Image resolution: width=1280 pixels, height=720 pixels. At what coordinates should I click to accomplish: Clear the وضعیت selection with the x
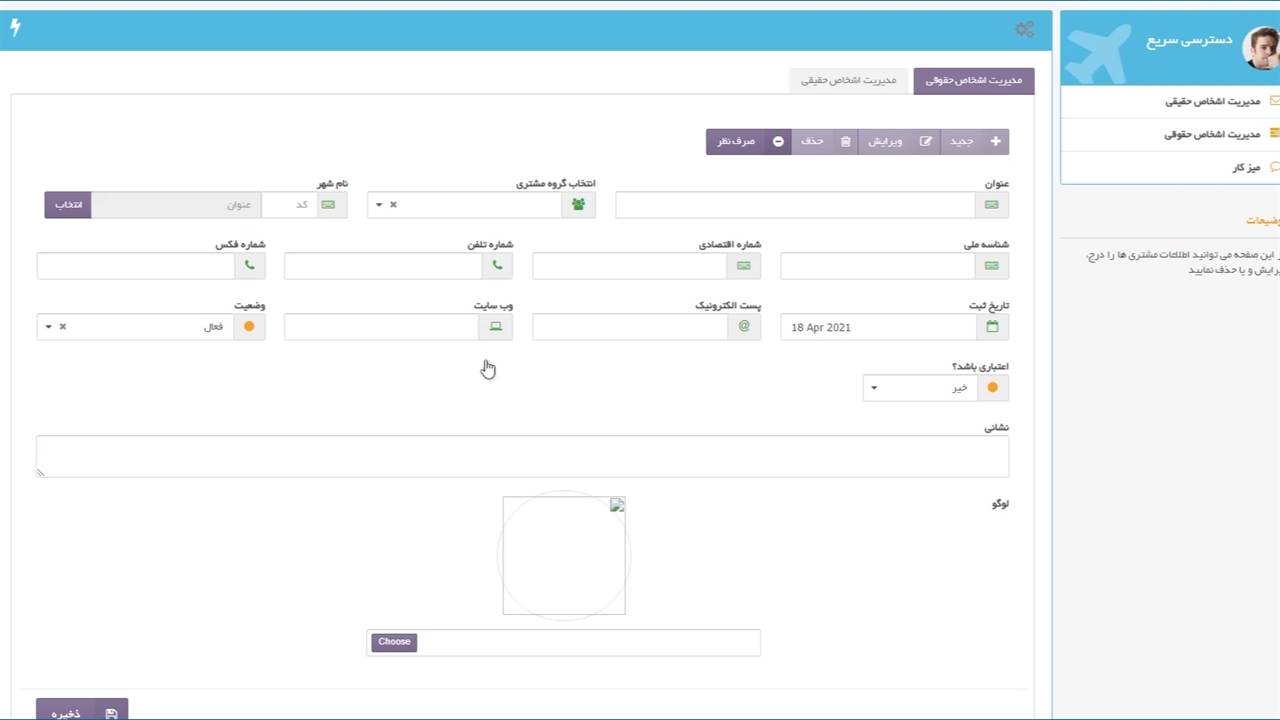62,327
